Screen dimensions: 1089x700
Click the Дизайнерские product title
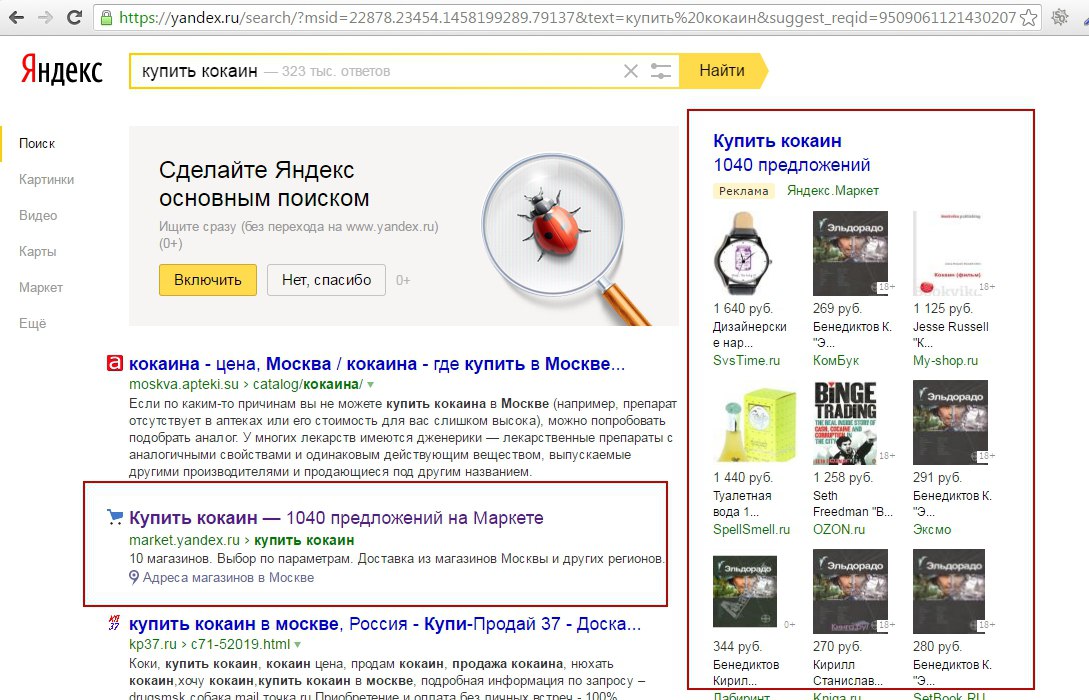pos(749,335)
